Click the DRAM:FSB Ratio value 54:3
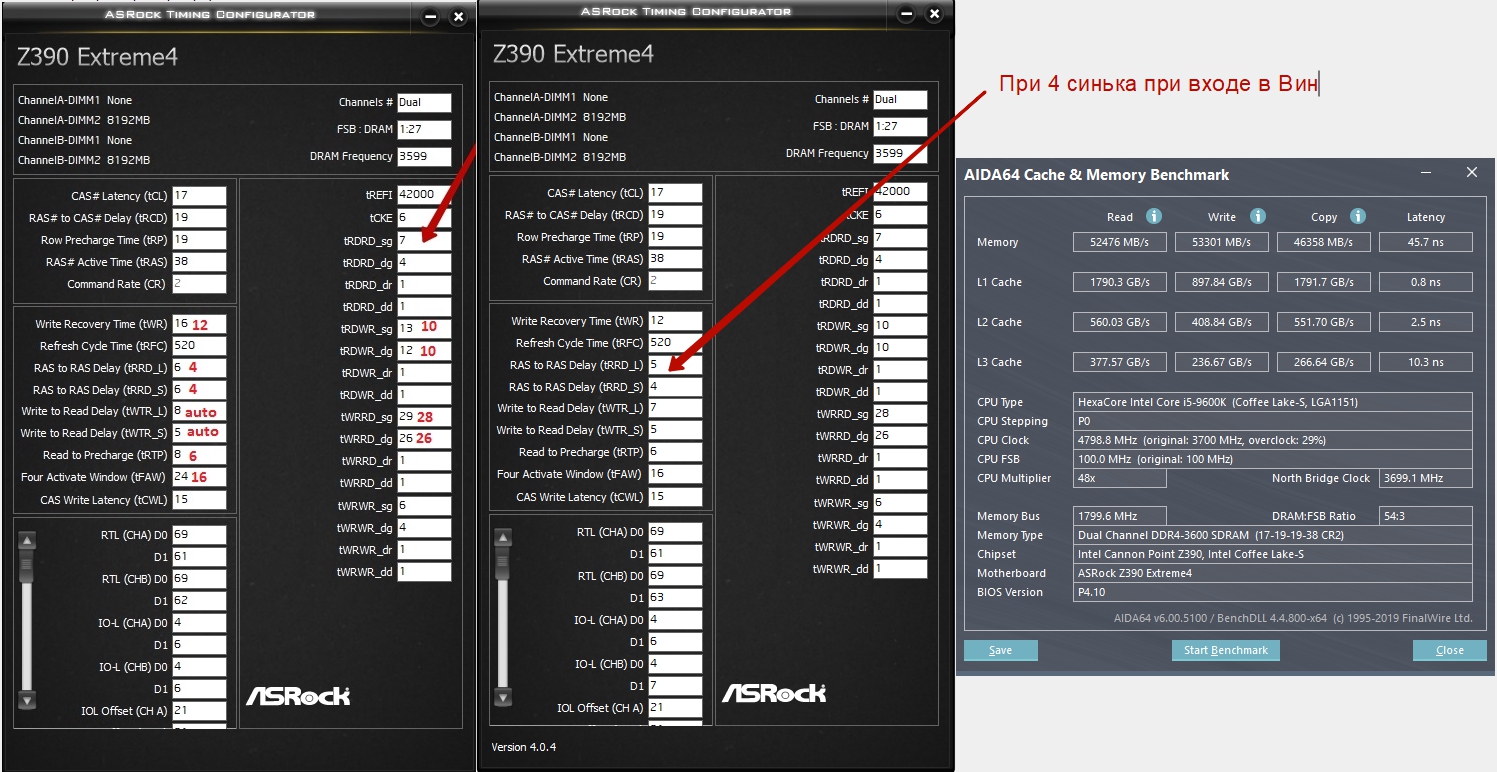This screenshot has height=772, width=1497. 1426,516
